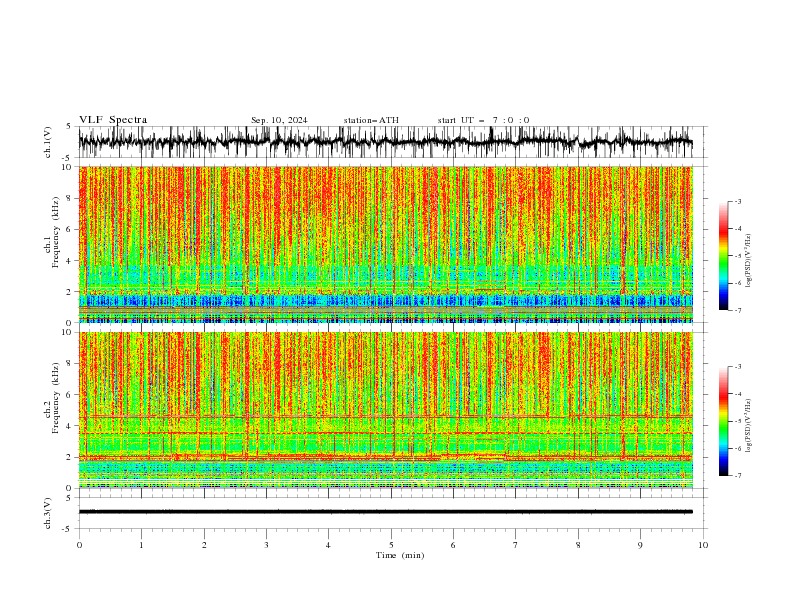Click the lower PSD color scale bar
Viewport: 792px width, 612px height.
(723, 421)
